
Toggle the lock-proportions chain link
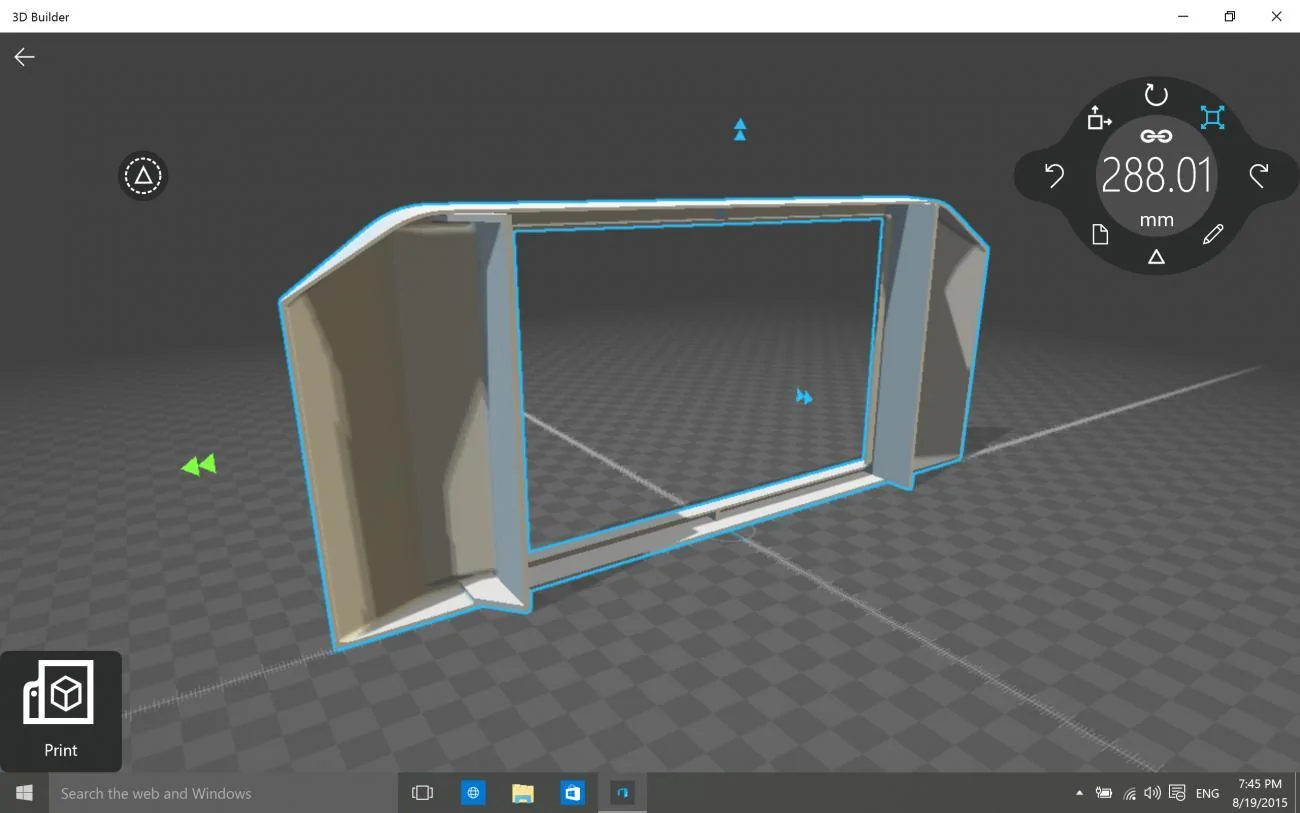(1156, 136)
